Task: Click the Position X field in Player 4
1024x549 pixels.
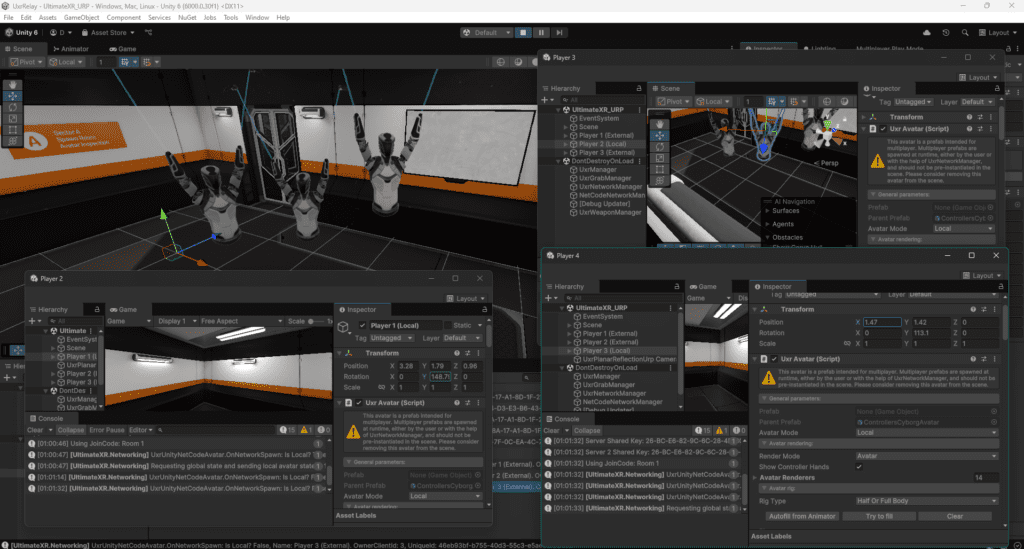Action: 880,322
